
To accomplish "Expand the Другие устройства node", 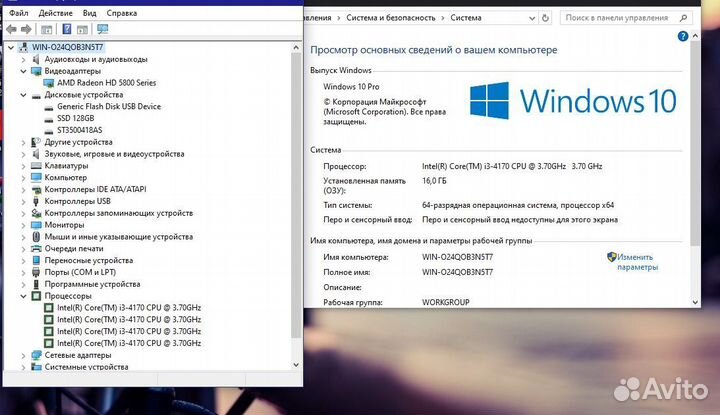I will click(23, 142).
